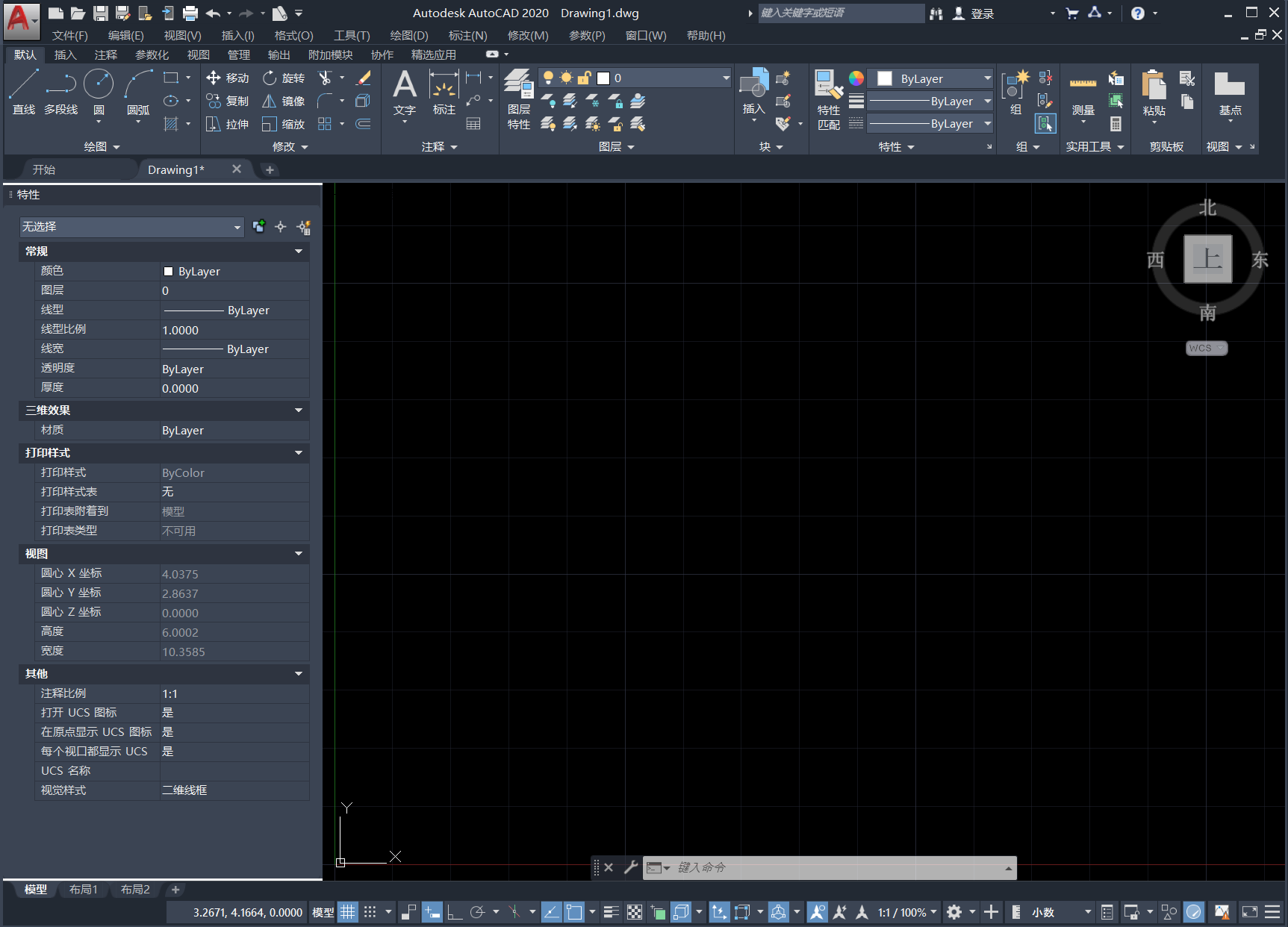Open the 格式(O) menu
Image resolution: width=1288 pixels, height=927 pixels.
293,36
